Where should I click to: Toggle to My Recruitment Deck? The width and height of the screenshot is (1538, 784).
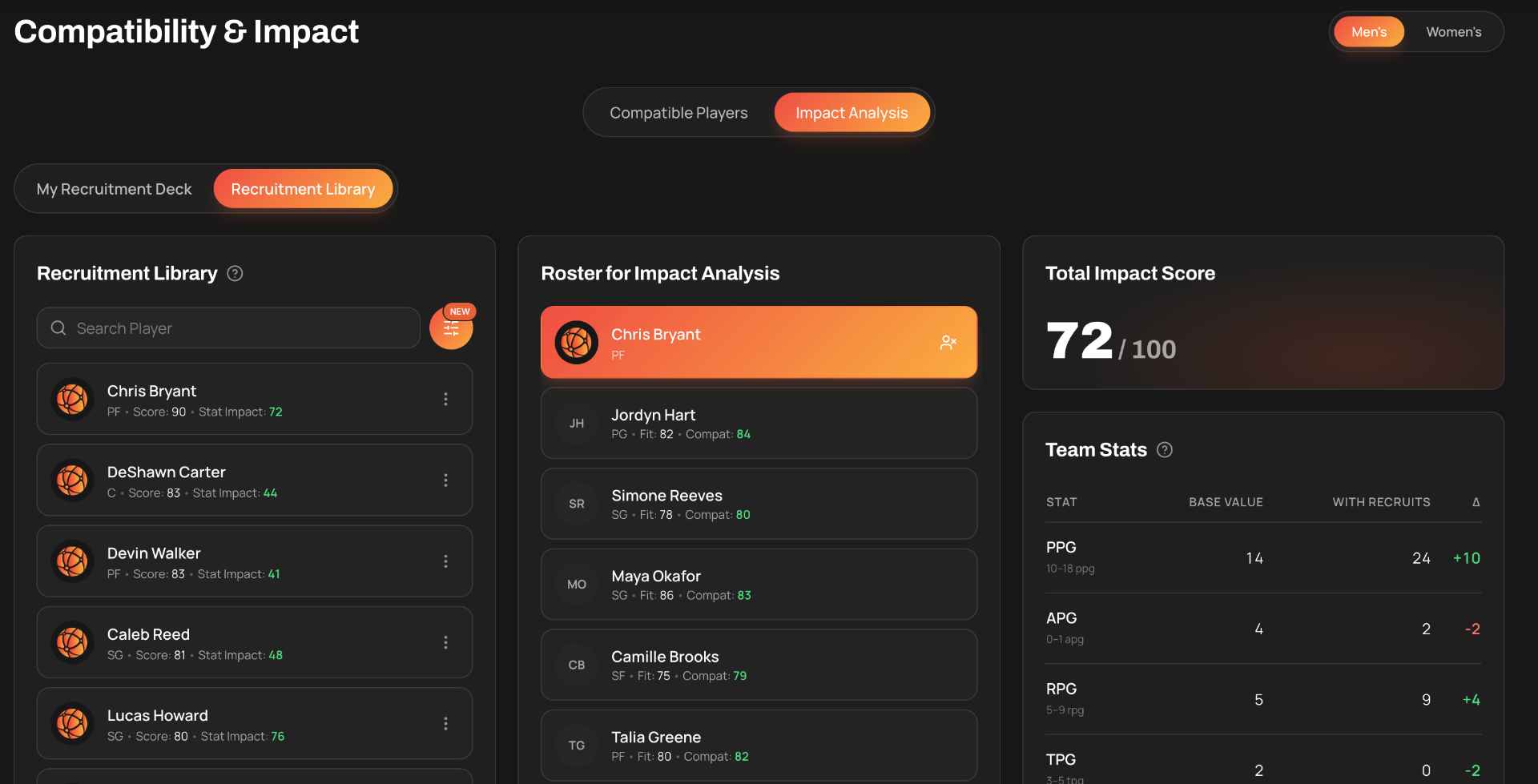tap(115, 189)
